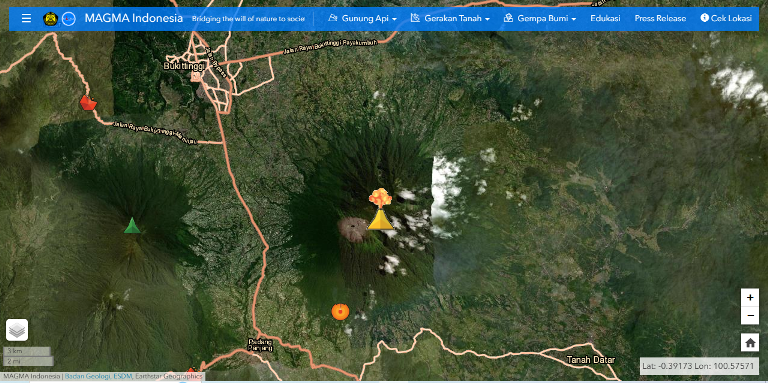The height and width of the screenshot is (383, 768).
Task: Expand the Gunung Api dropdown menu
Action: [362, 19]
